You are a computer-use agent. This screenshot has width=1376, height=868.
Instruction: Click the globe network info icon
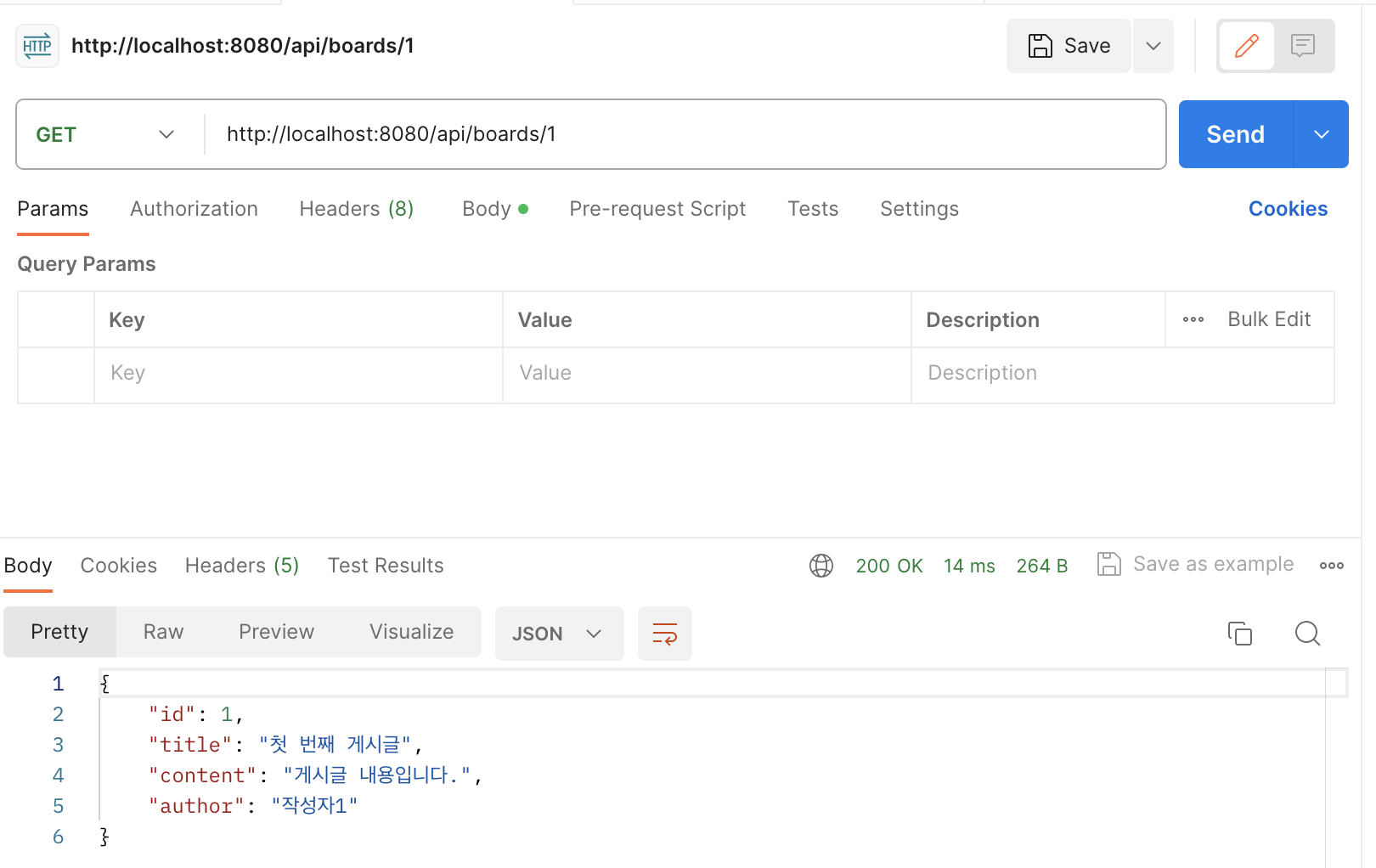(x=821, y=566)
